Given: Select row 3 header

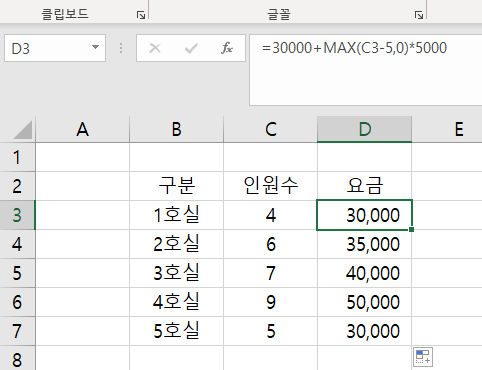Looking at the screenshot, I should (x=17, y=215).
